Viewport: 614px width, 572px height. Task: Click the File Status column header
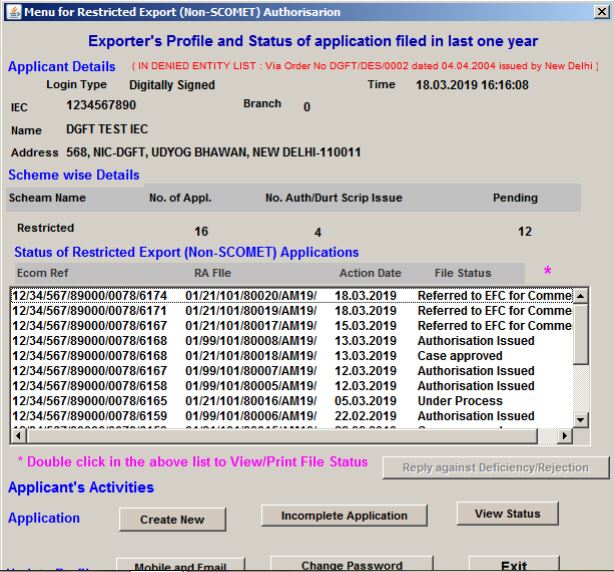462,273
